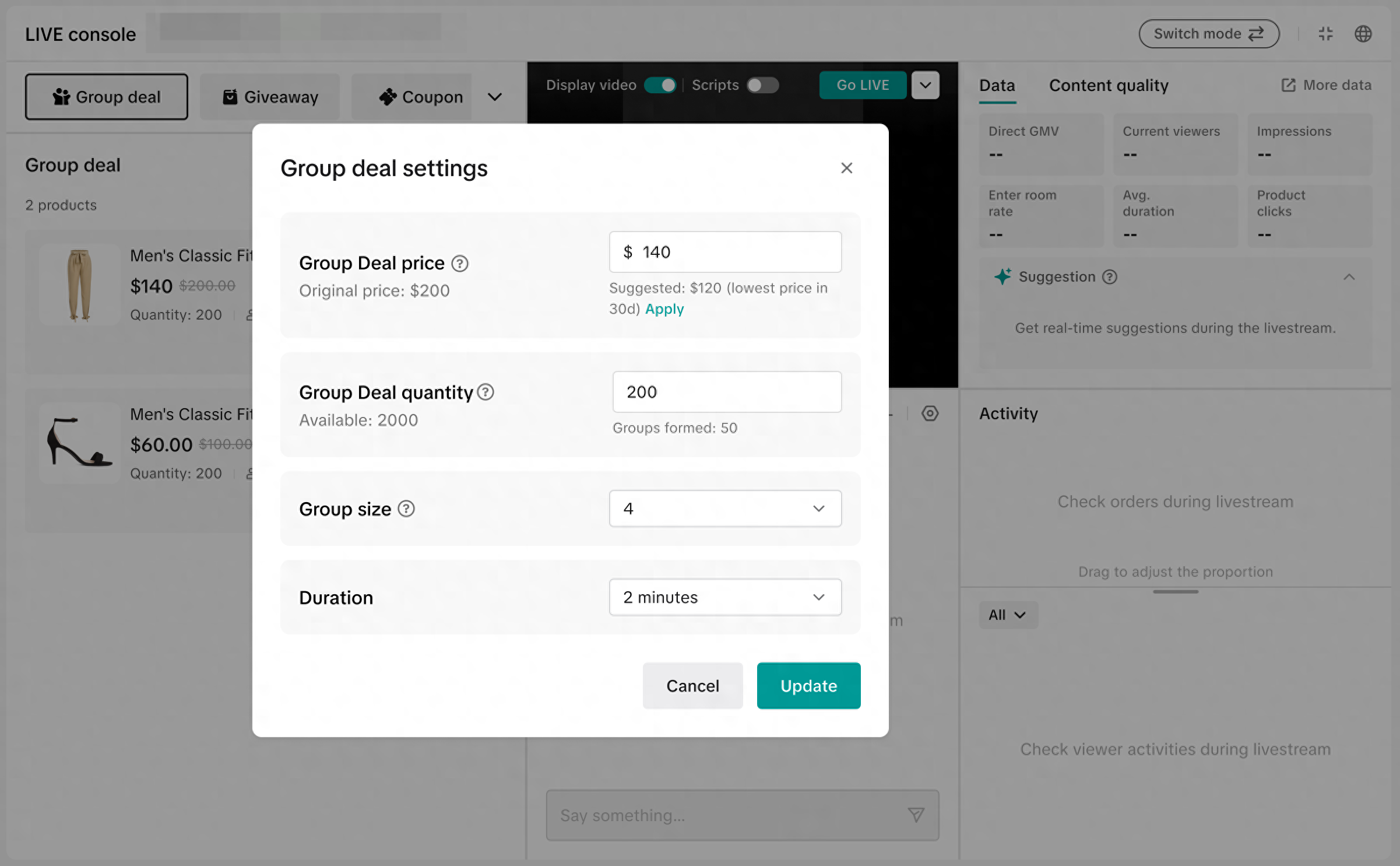Switch to the Content quality tab
The width and height of the screenshot is (1400, 866).
coord(1109,85)
